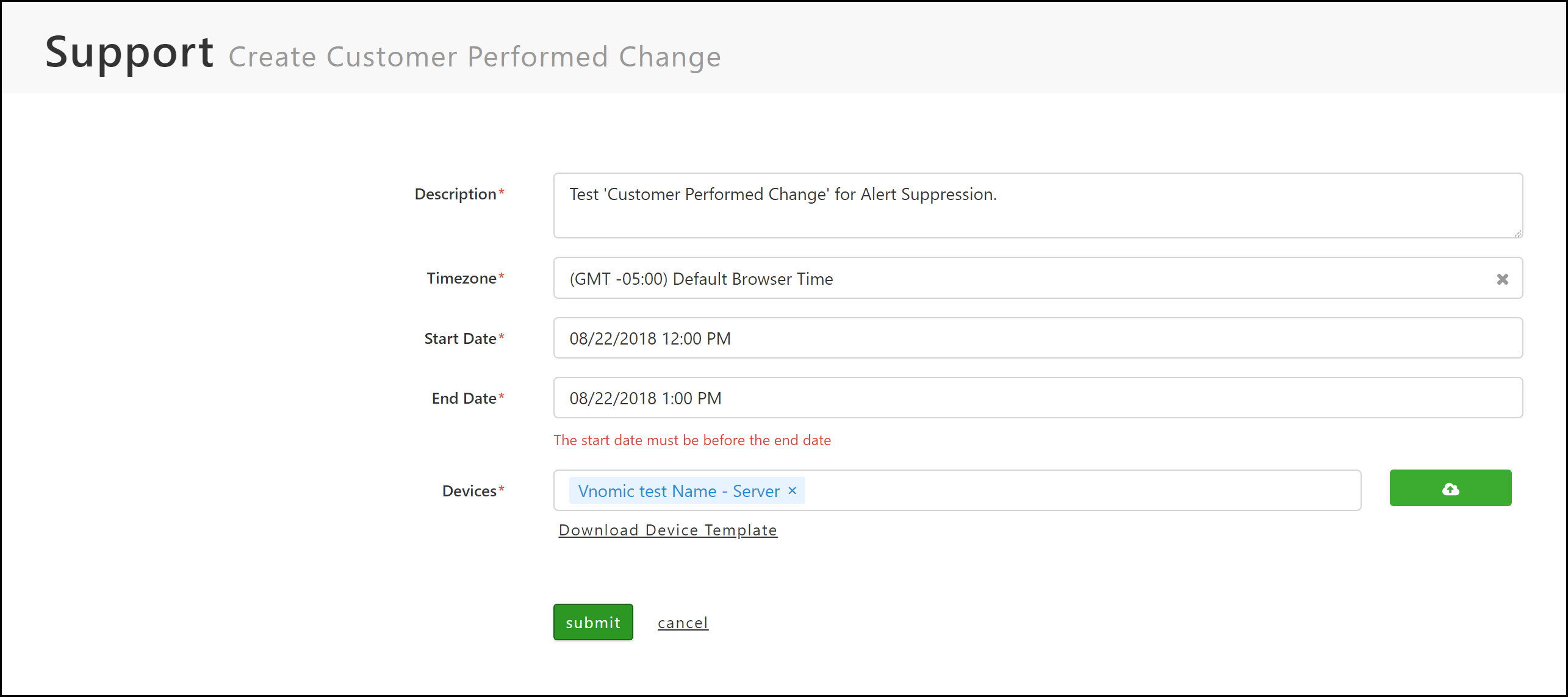Image resolution: width=1568 pixels, height=697 pixels.
Task: Click the cancel link
Action: tap(683, 623)
